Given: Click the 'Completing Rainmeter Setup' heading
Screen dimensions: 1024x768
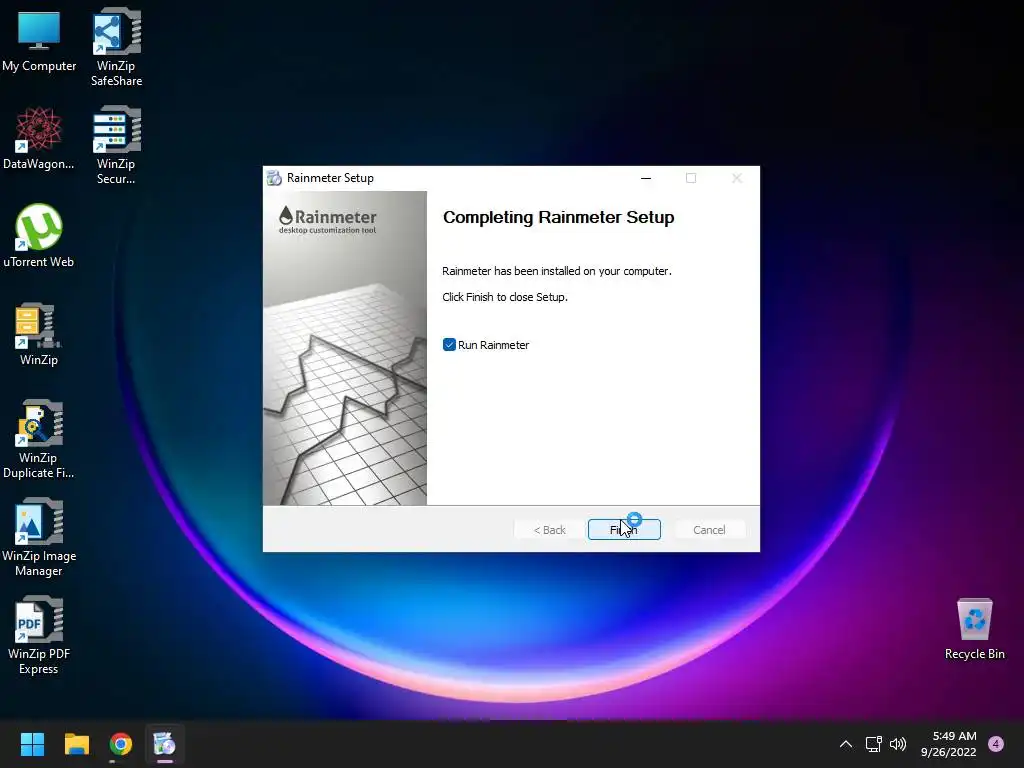Looking at the screenshot, I should click(558, 217).
